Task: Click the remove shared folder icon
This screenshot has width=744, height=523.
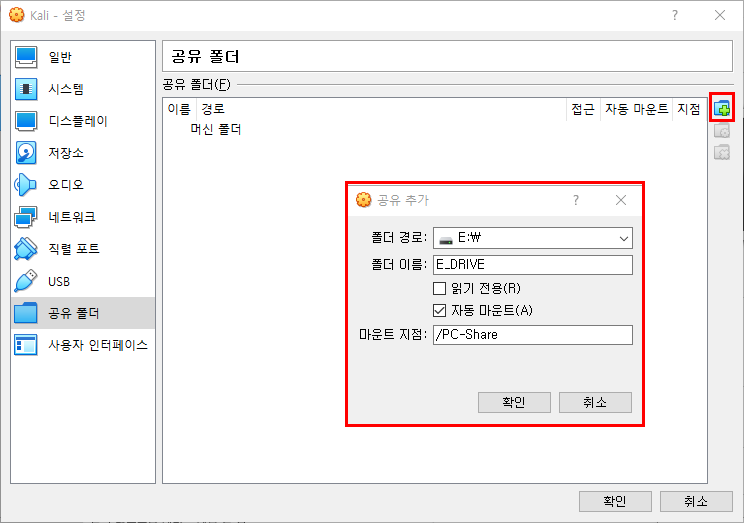Action: tap(722, 152)
